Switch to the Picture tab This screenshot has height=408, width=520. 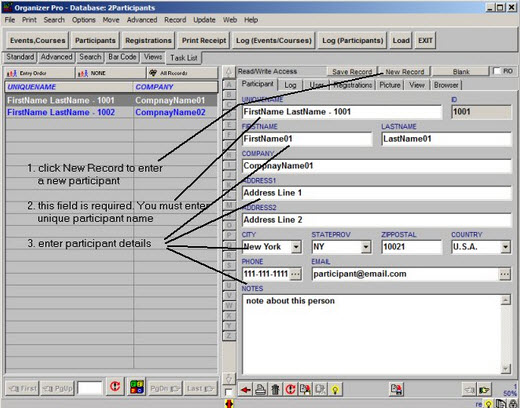point(390,85)
